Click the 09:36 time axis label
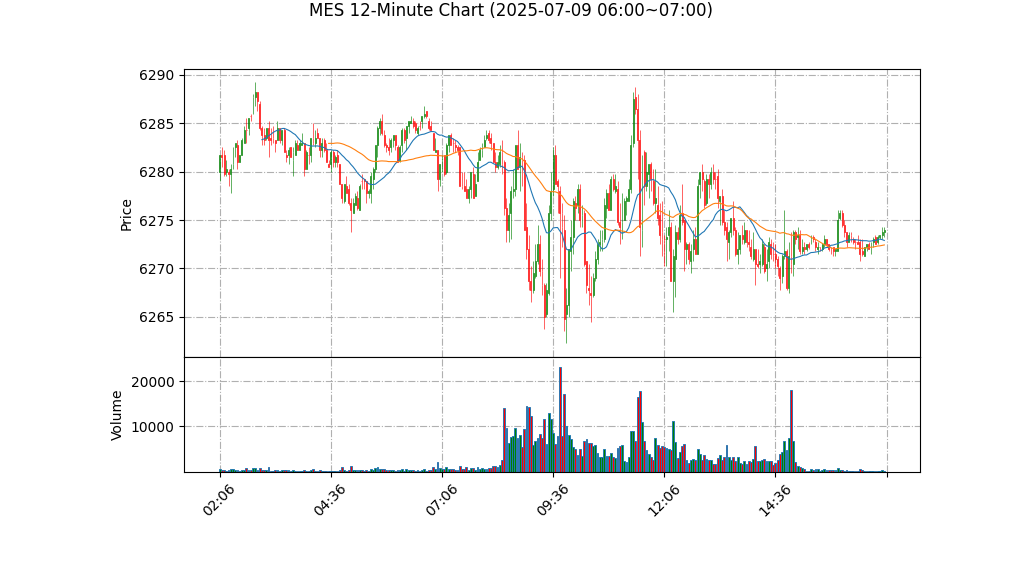This screenshot has height=575, width=1022. (x=553, y=501)
